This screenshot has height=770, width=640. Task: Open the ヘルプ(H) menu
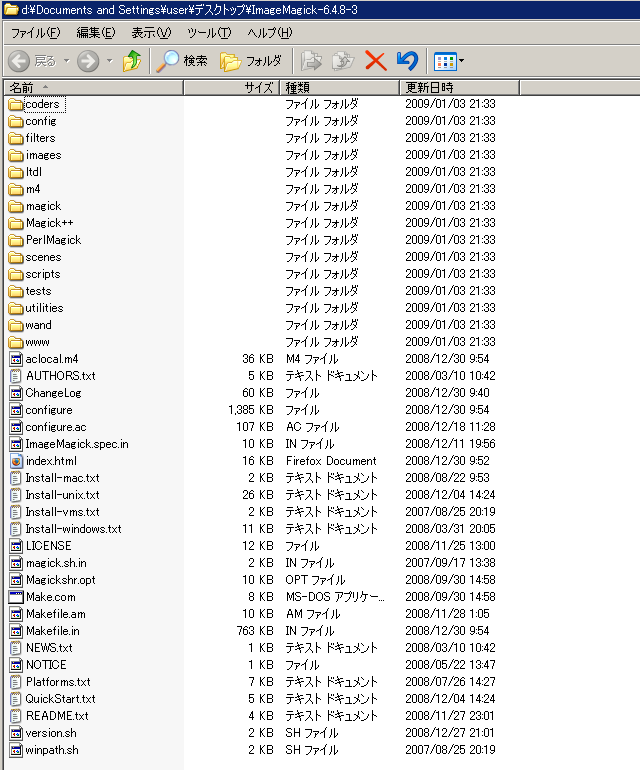(270, 33)
